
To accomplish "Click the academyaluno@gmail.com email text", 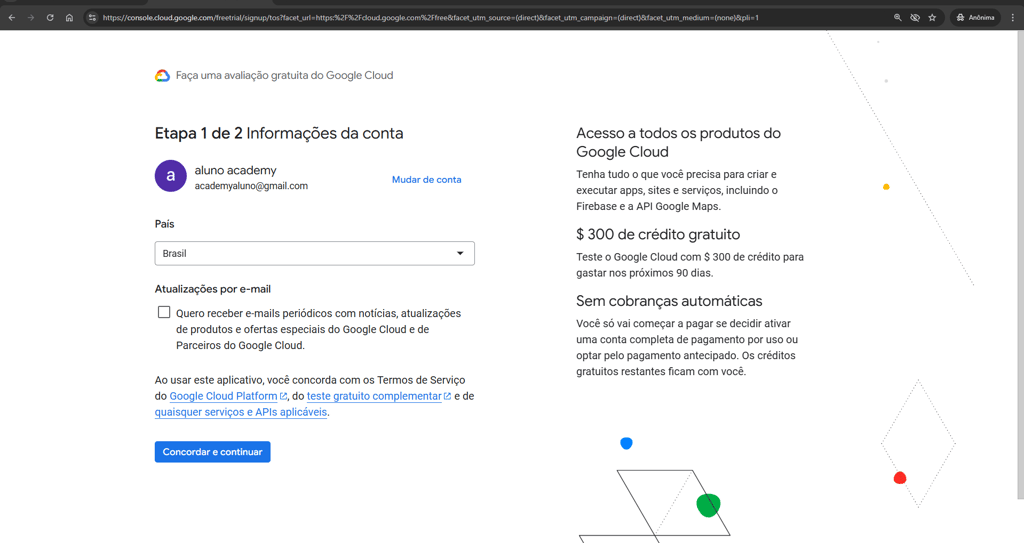I will [x=251, y=186].
